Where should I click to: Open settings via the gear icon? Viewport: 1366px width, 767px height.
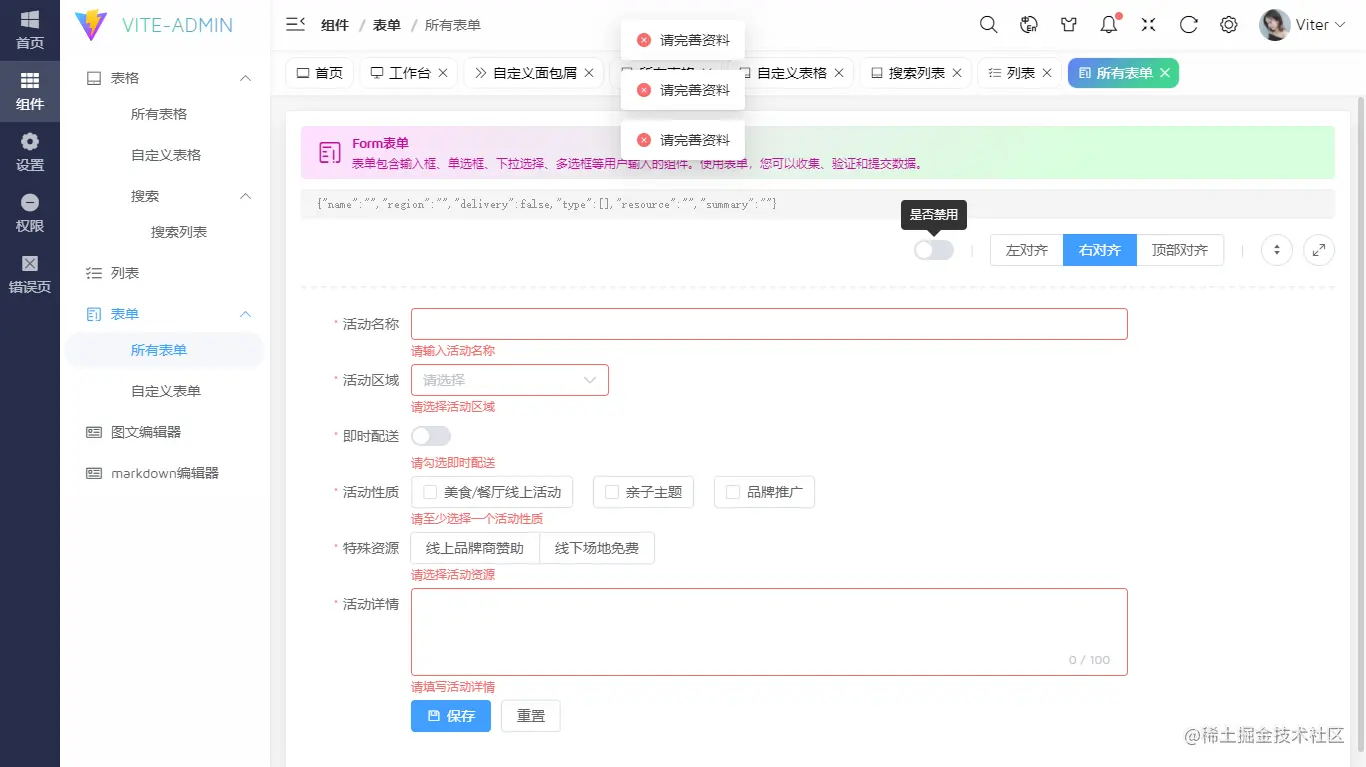point(1228,24)
